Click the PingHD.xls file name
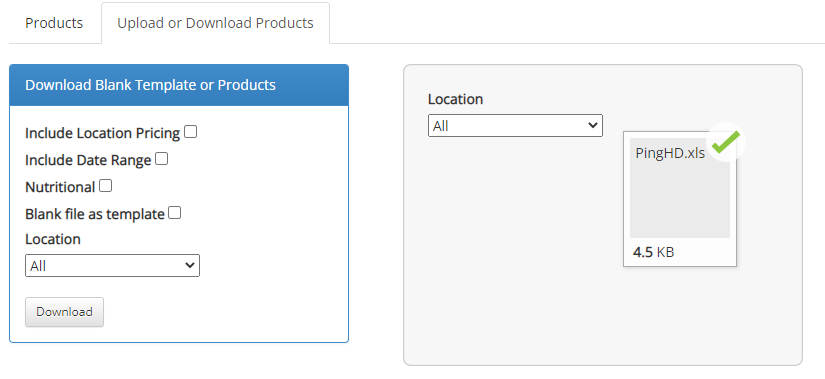 (x=670, y=153)
